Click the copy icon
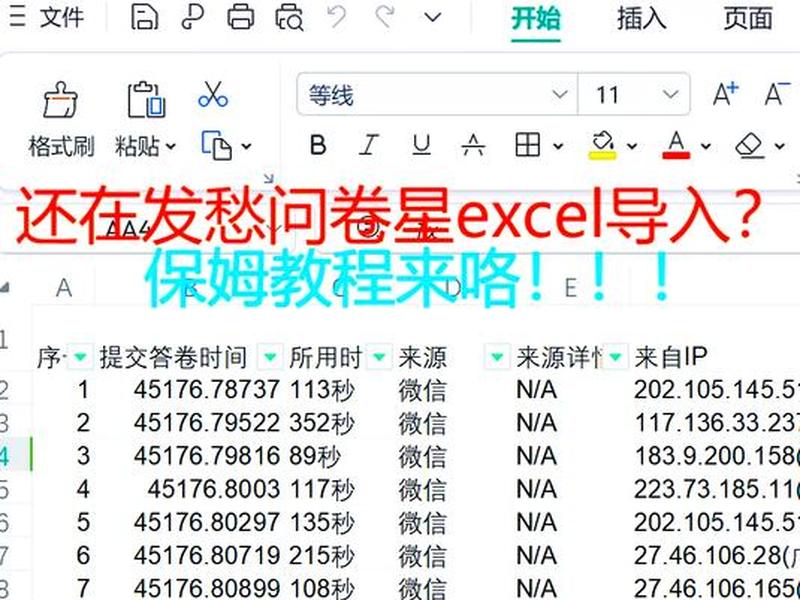The image size is (800, 600). click(216, 146)
